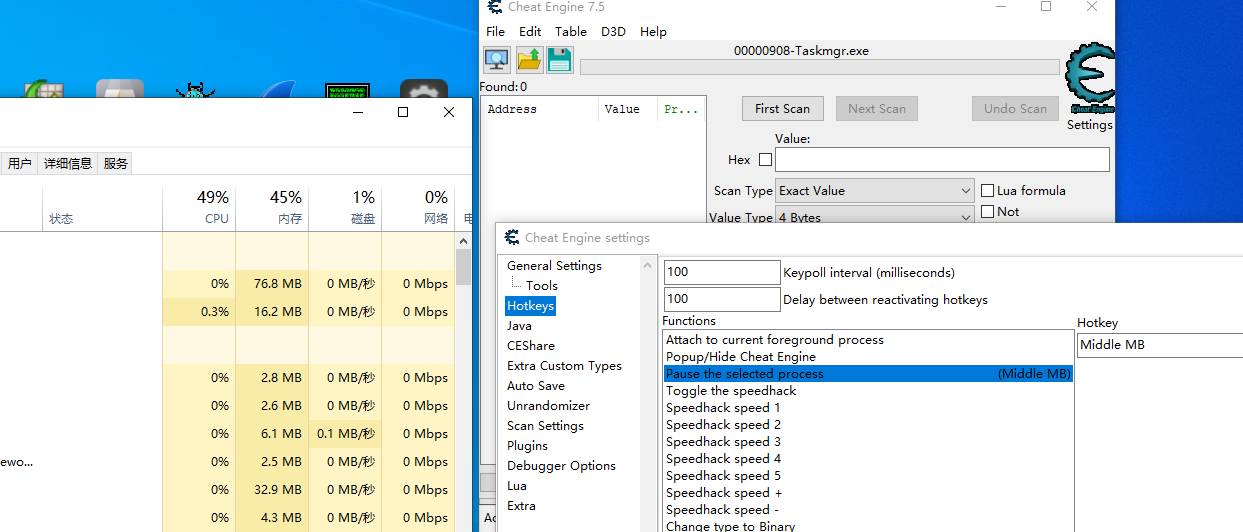The height and width of the screenshot is (532, 1243).
Task: Open the Table menu
Action: click(571, 32)
